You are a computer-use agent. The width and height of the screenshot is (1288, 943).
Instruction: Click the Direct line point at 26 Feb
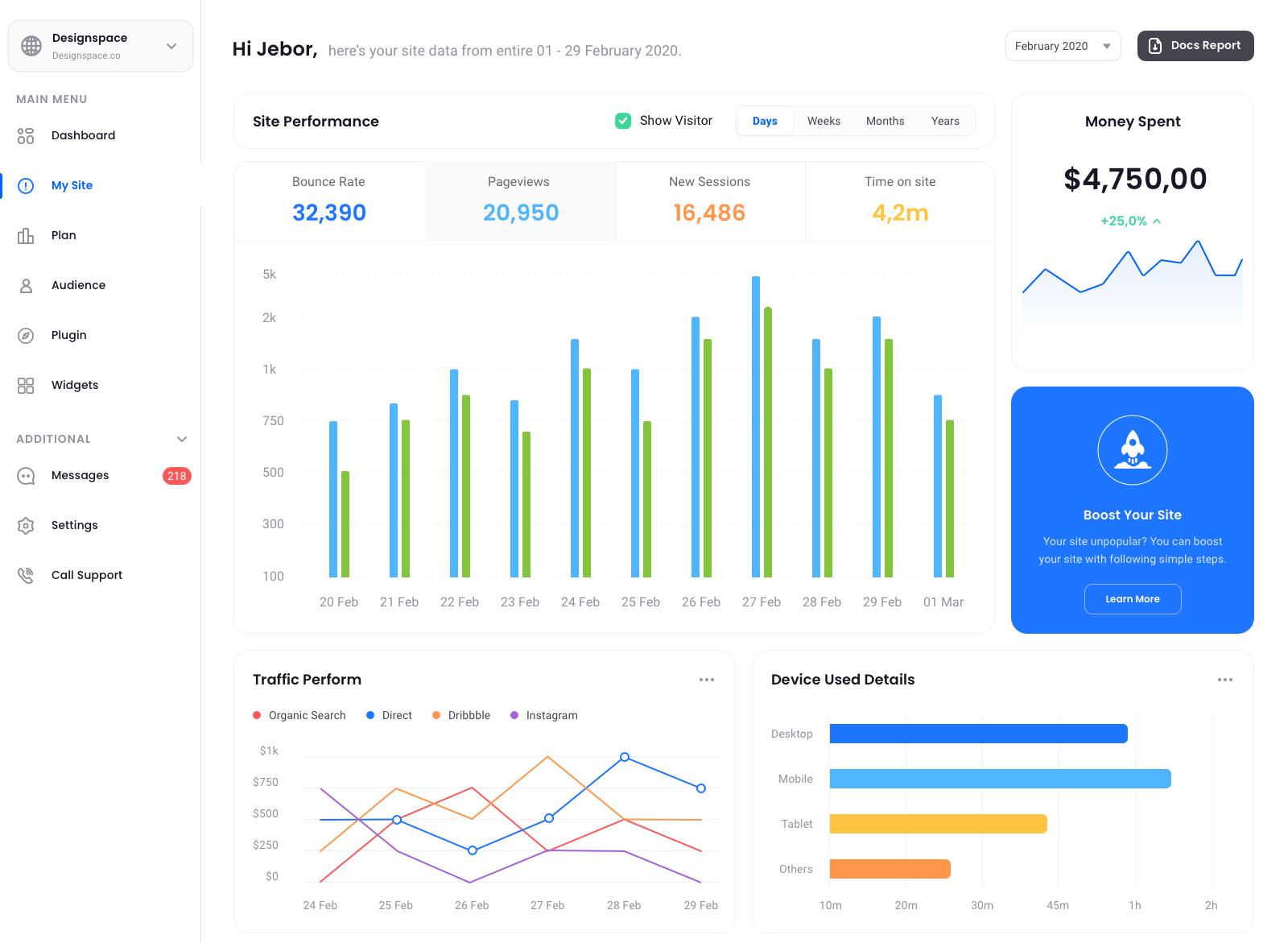click(x=473, y=850)
